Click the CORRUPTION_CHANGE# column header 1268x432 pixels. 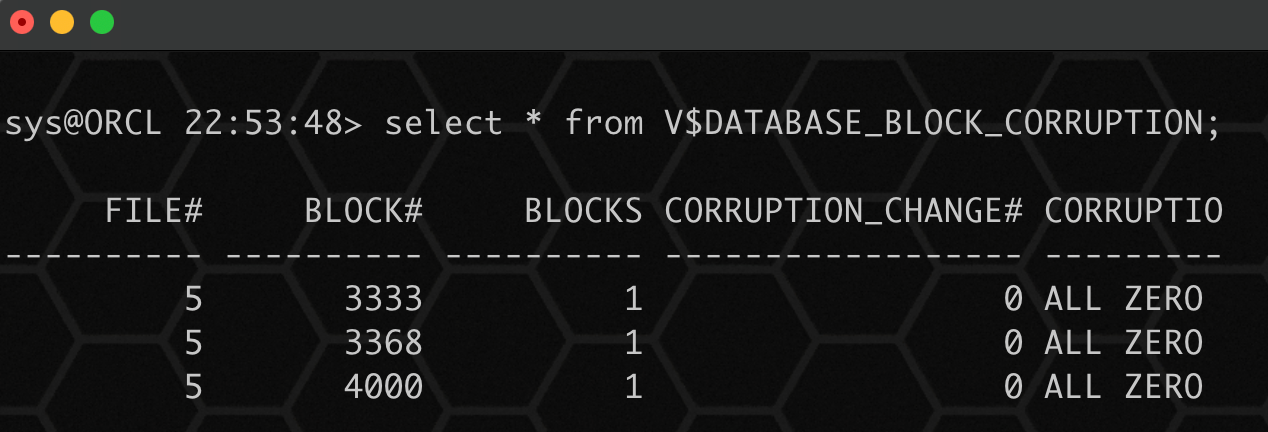click(x=844, y=211)
